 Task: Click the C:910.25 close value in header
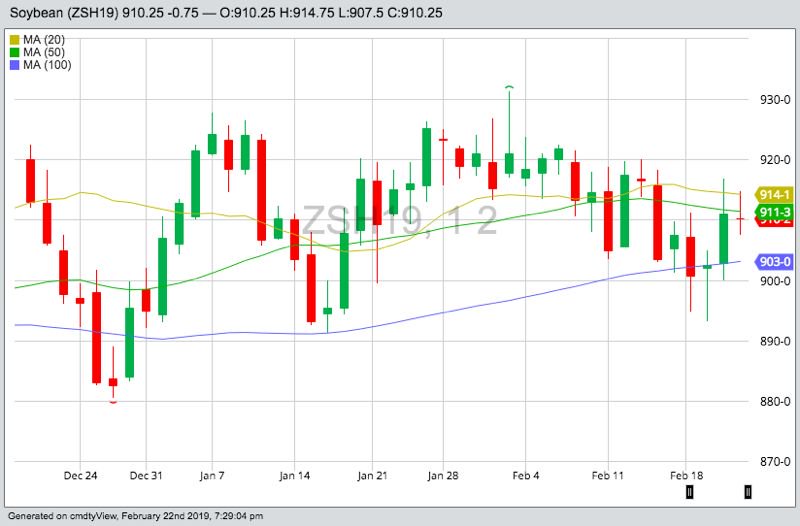(415, 13)
